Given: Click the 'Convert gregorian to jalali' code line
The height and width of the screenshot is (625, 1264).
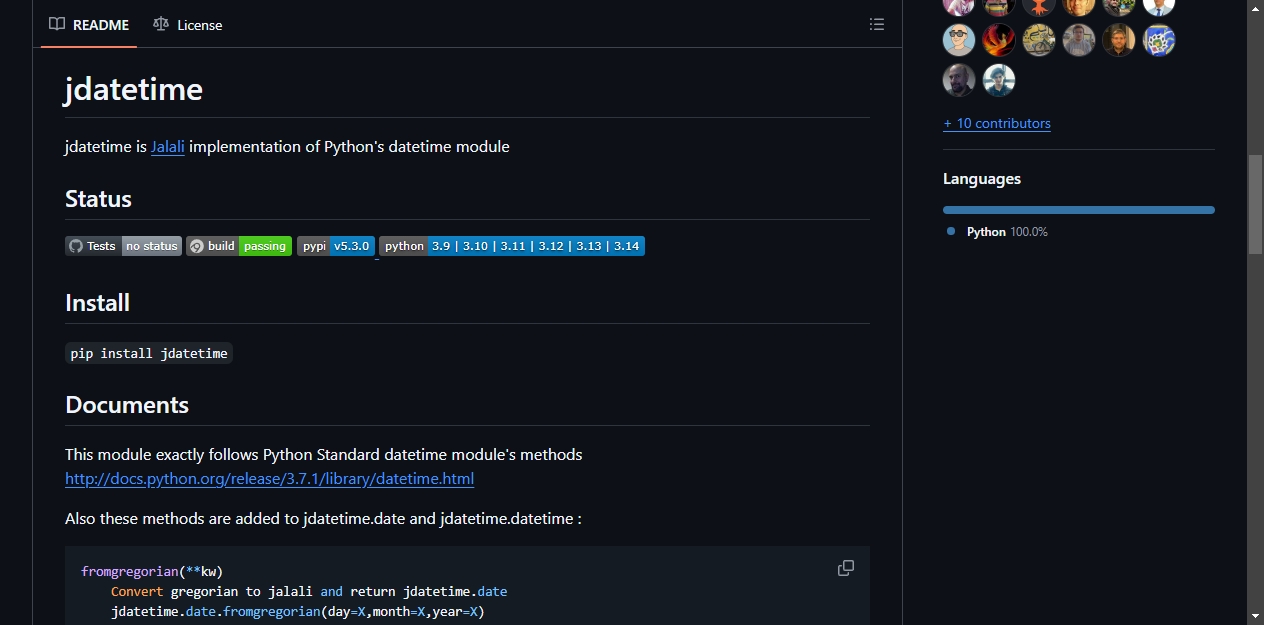Looking at the screenshot, I should click(x=309, y=592).
